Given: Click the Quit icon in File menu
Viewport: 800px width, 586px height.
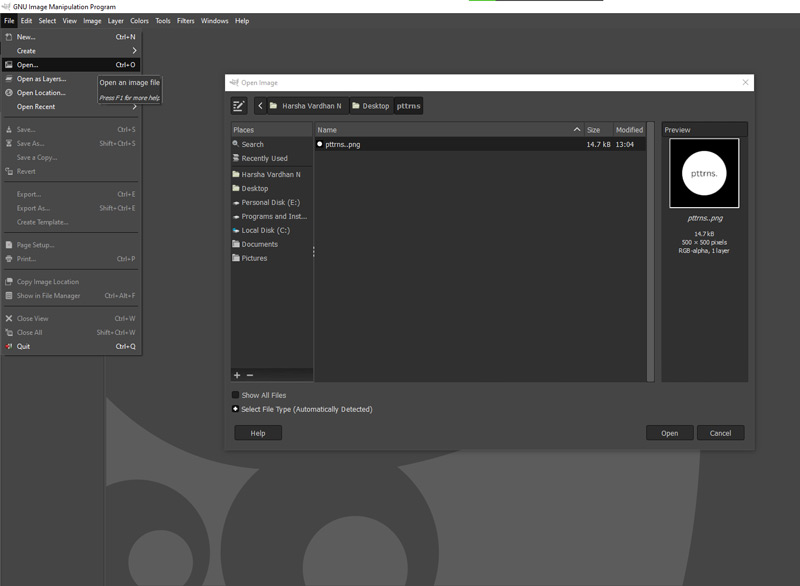Looking at the screenshot, I should tap(9, 346).
